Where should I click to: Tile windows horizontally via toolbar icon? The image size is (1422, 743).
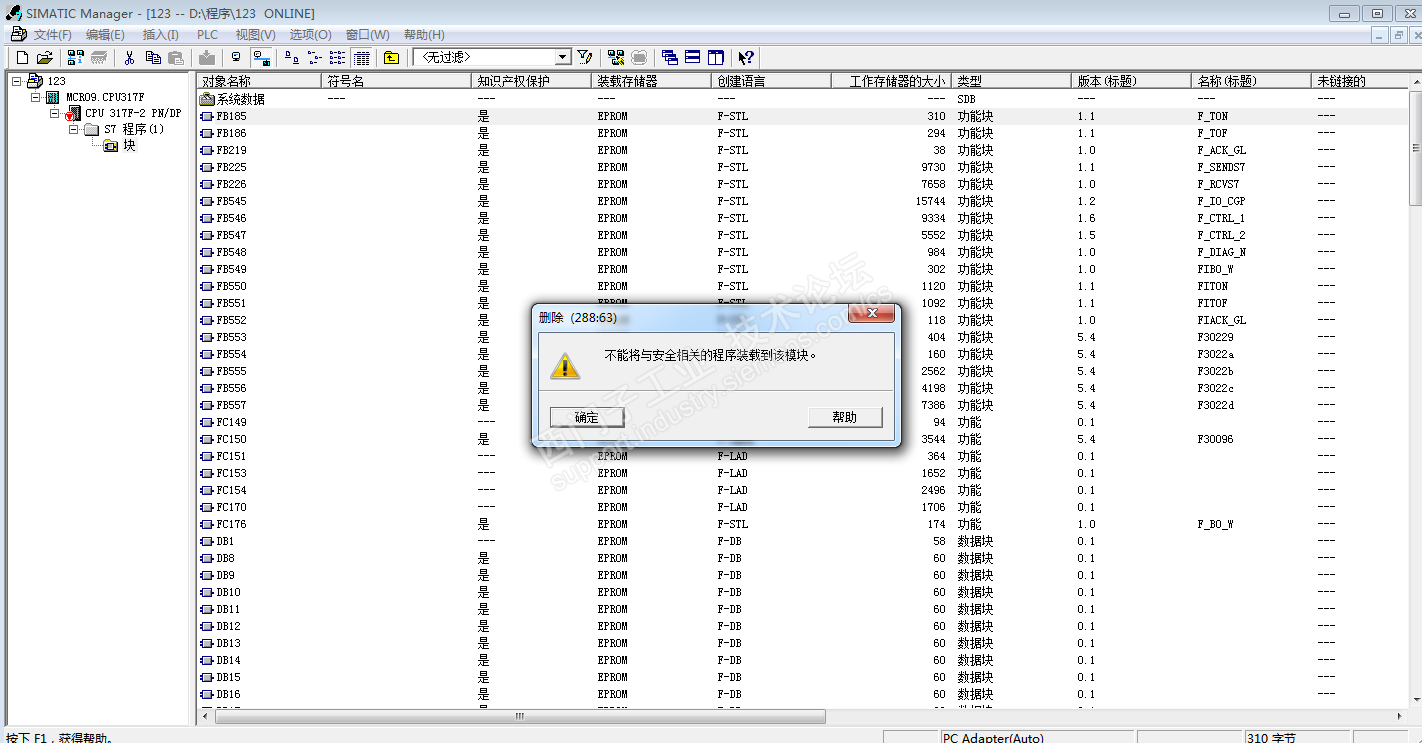692,58
